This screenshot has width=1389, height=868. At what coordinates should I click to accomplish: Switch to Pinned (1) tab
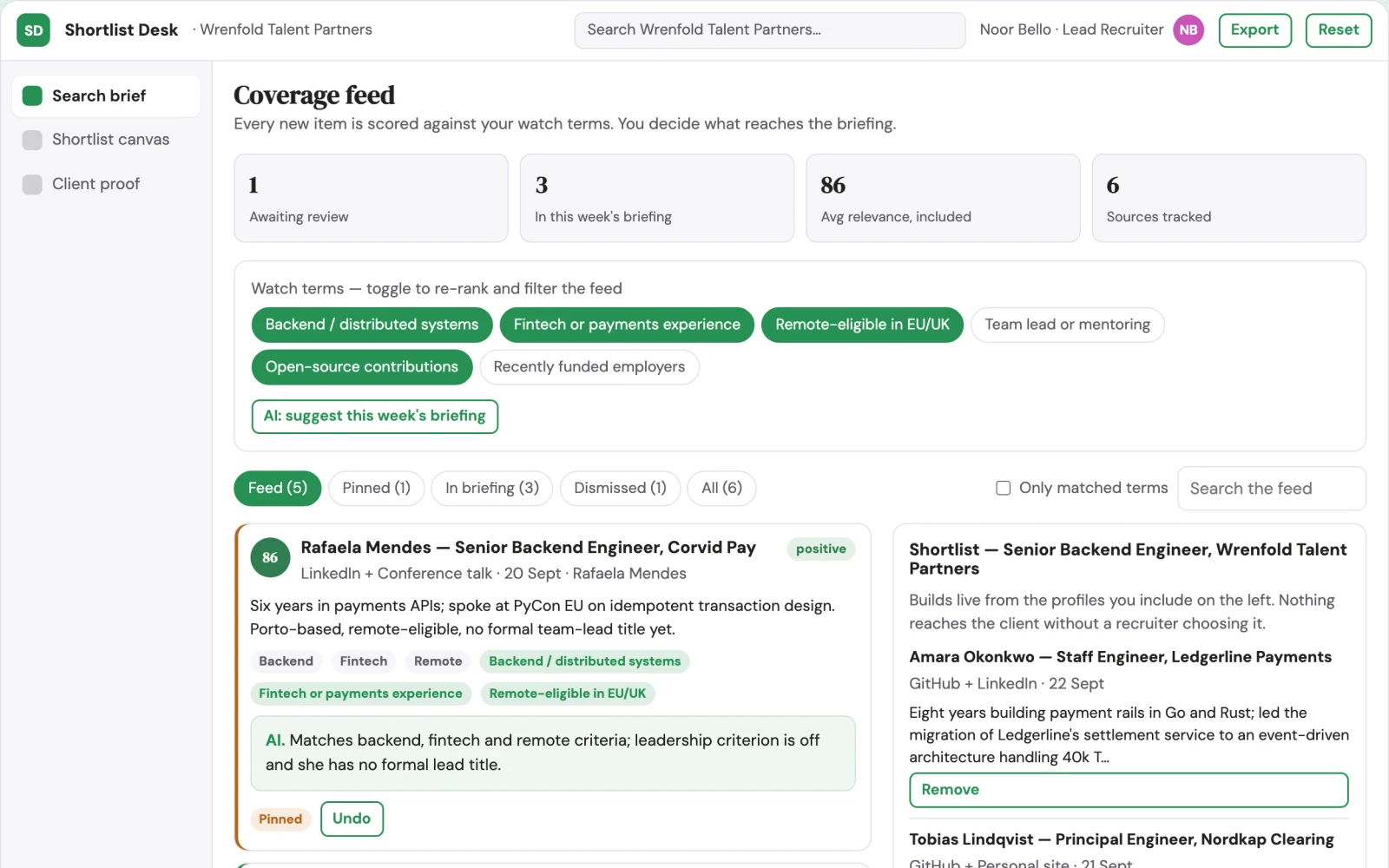click(376, 488)
